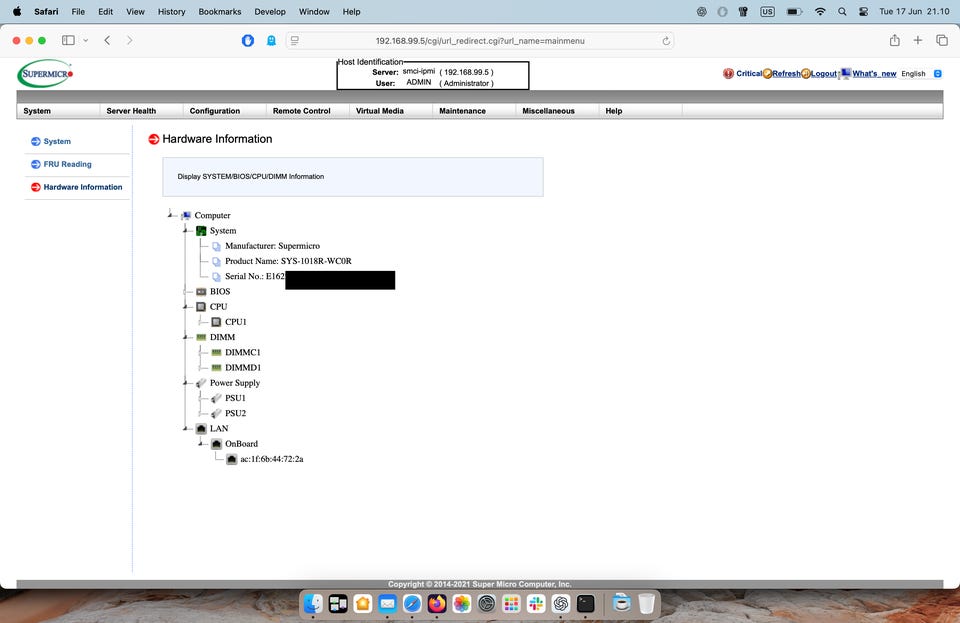Click the Refresh link
This screenshot has height=623, width=960.
pos(787,73)
